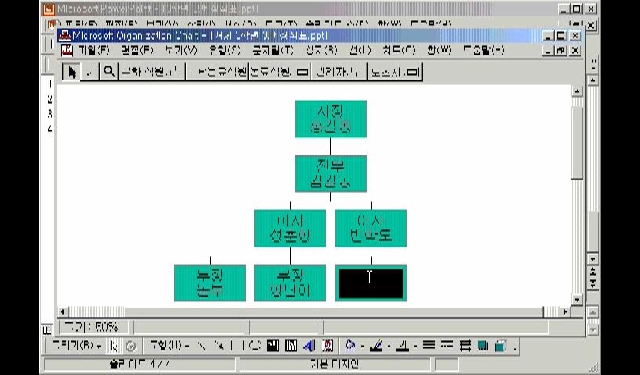Open the Draw (그리기) dropdown menu
This screenshot has width=640, height=375.
click(76, 346)
